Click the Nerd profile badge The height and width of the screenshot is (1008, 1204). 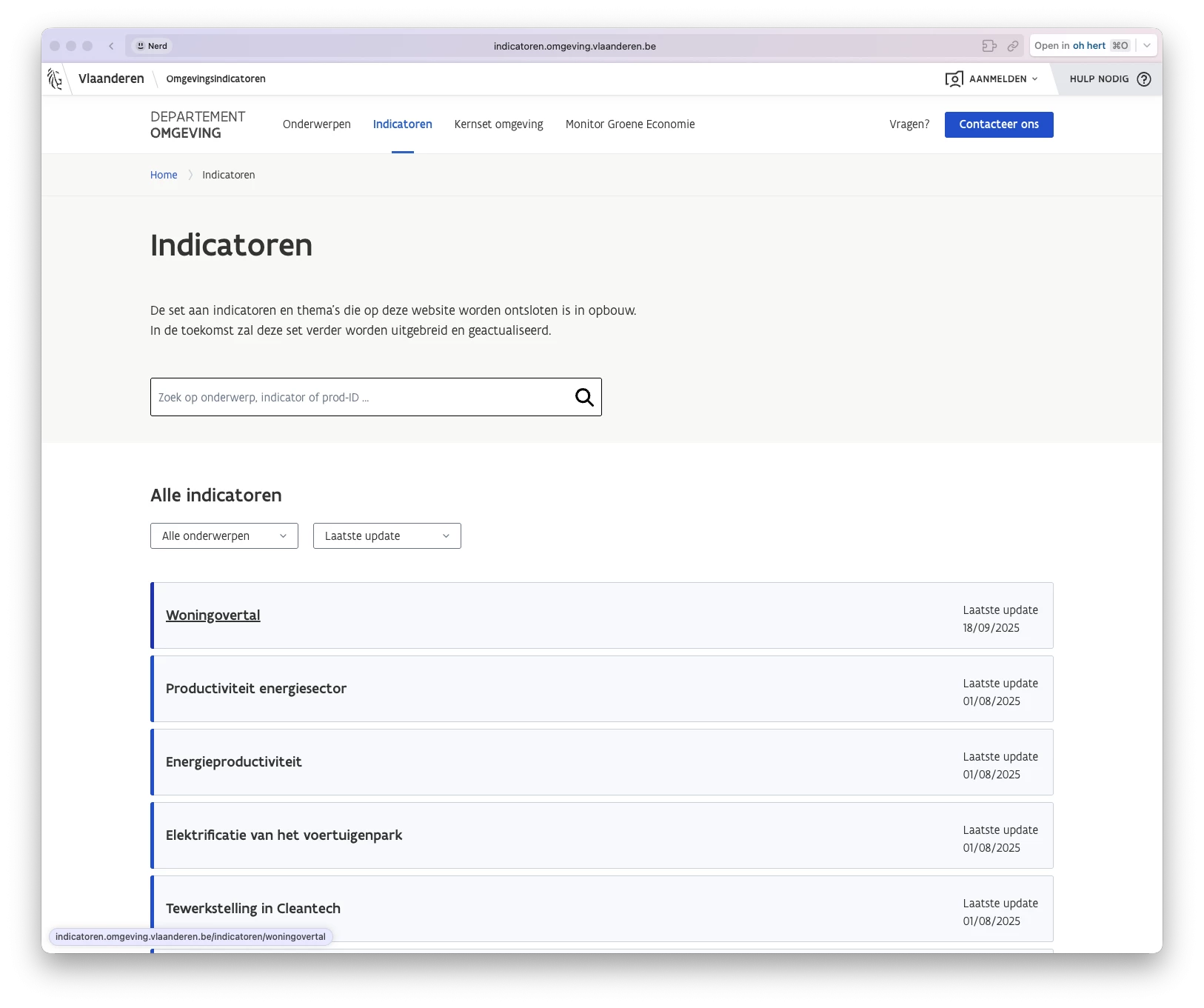pyautogui.click(x=152, y=46)
